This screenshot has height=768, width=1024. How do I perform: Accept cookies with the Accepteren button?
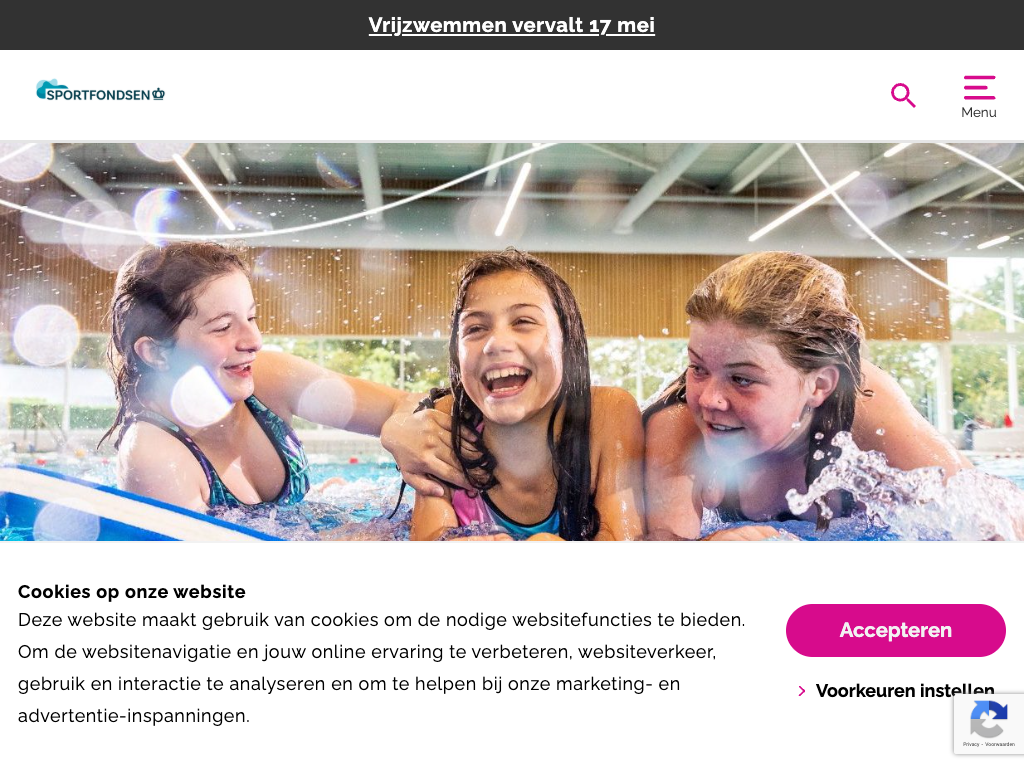pos(895,630)
